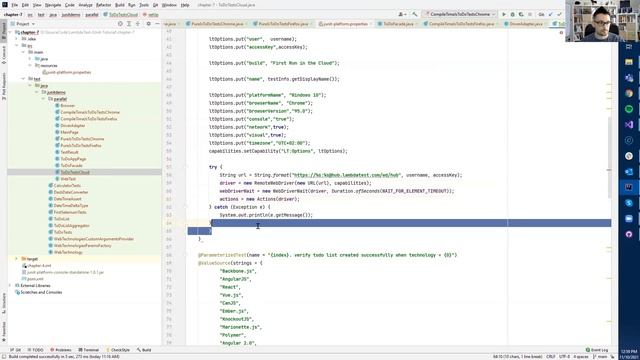
Task: Open the Terminal tool window
Action: click(x=89, y=350)
